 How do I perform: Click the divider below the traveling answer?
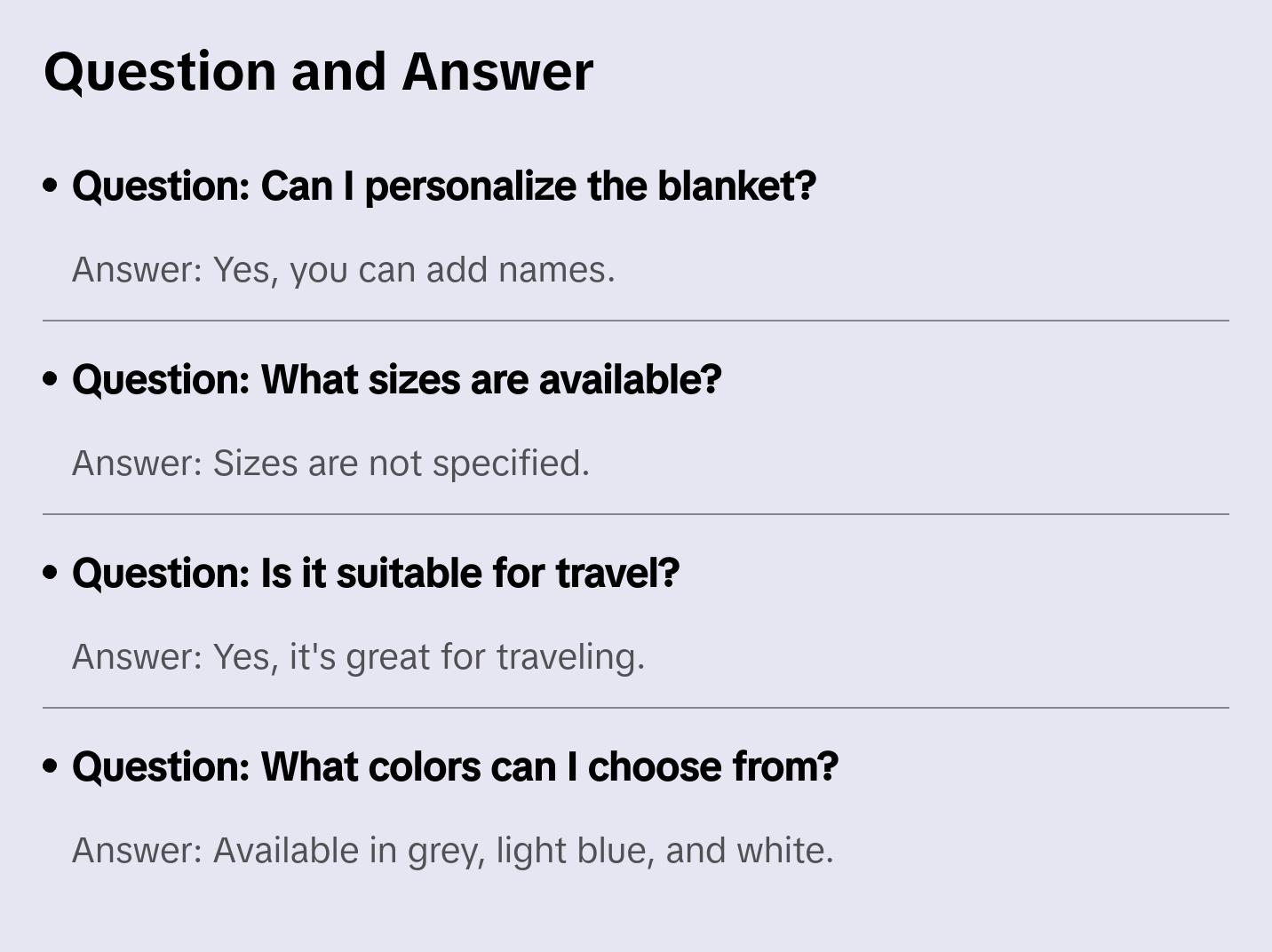(636, 708)
